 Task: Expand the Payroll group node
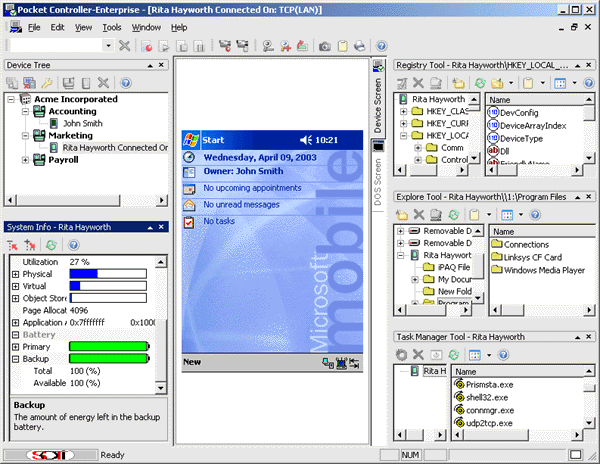point(25,160)
